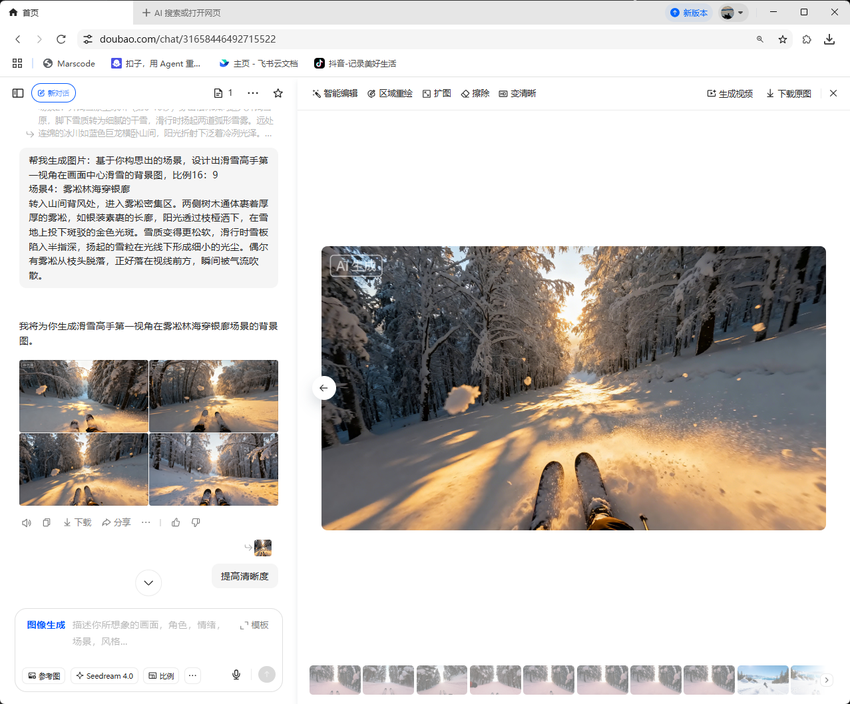Open the Seedream 4.0 model selector

pyautogui.click(x=104, y=674)
